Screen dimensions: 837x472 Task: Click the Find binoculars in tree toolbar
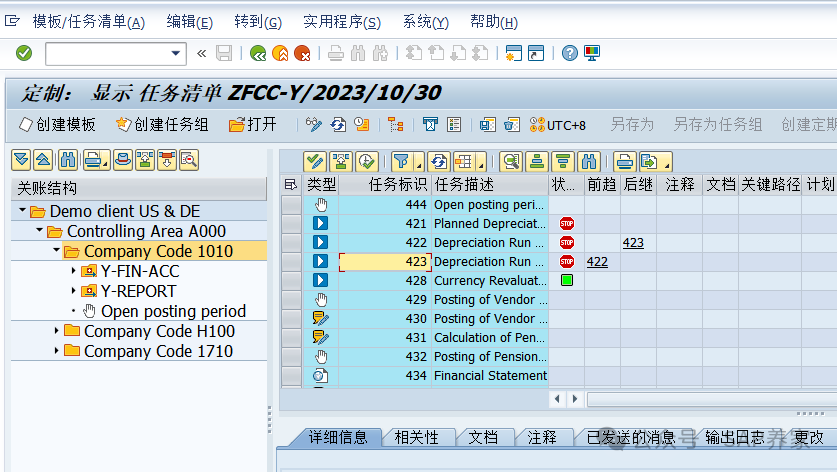[68, 160]
